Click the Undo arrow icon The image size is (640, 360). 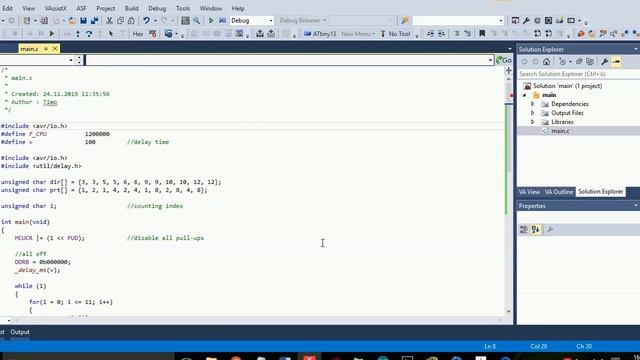point(146,20)
